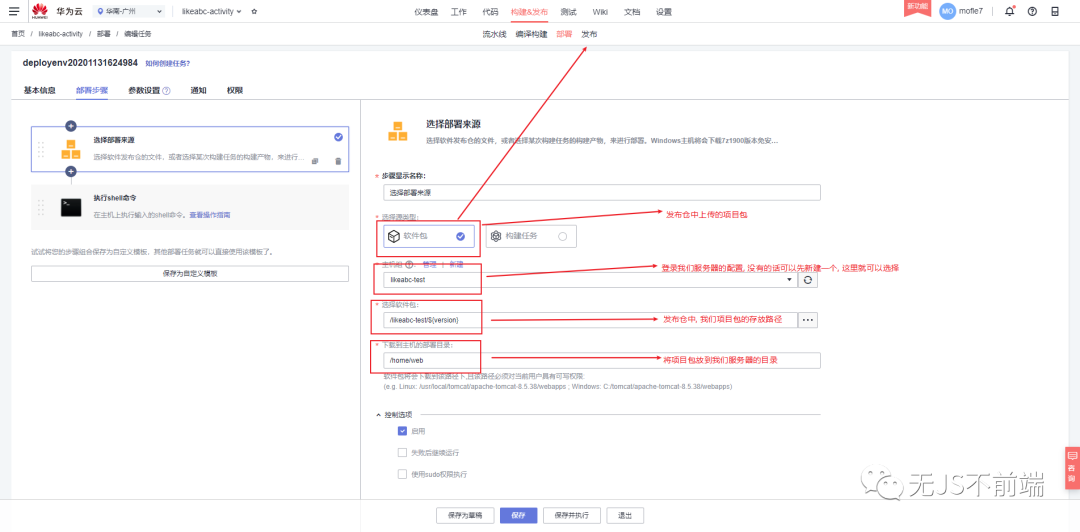Refresh the host group list
1080x532 pixels.
click(809, 280)
